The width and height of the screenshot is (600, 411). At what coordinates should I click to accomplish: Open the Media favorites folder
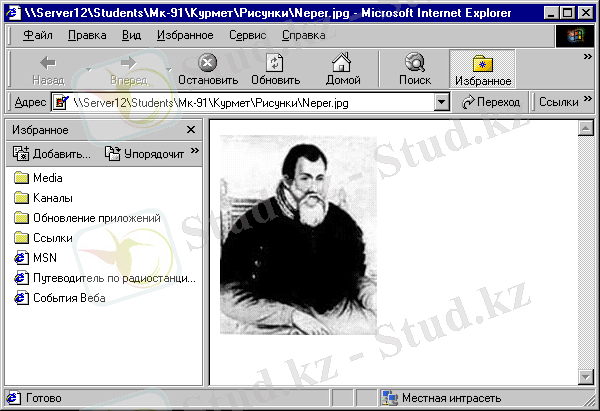coord(38,178)
